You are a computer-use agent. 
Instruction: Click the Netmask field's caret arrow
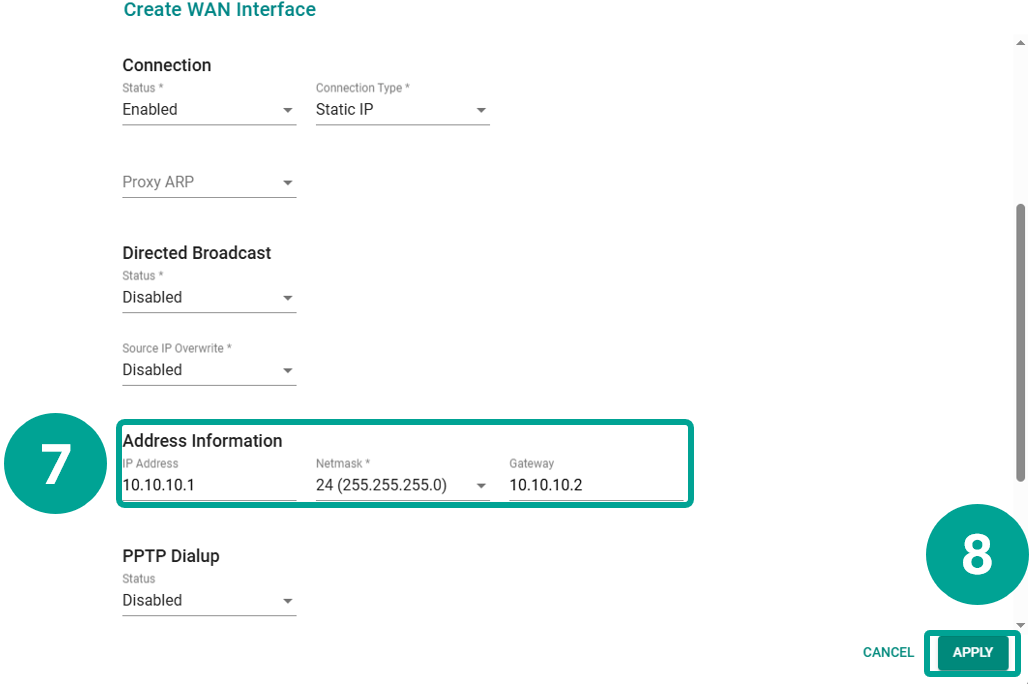481,486
